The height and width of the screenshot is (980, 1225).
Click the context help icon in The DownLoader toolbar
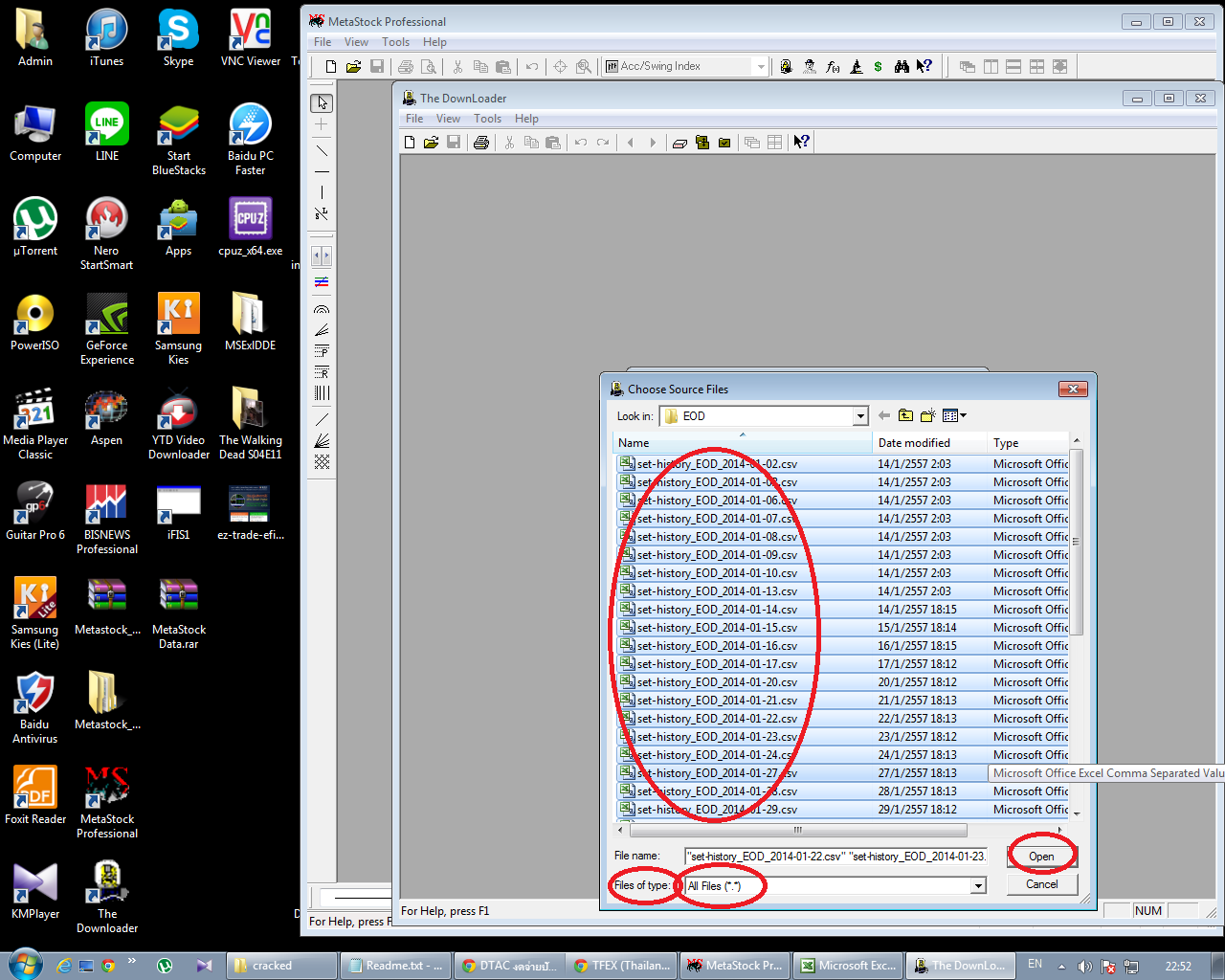coord(802,142)
